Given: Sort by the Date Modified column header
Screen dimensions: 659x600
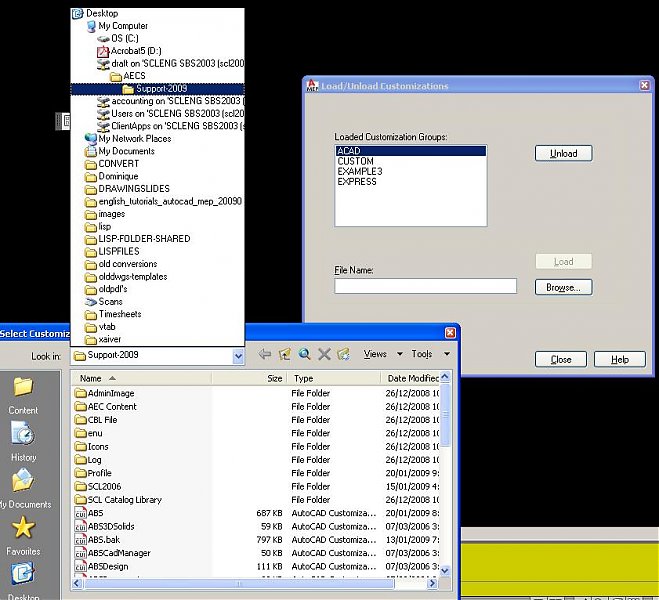Looking at the screenshot, I should pyautogui.click(x=411, y=378).
